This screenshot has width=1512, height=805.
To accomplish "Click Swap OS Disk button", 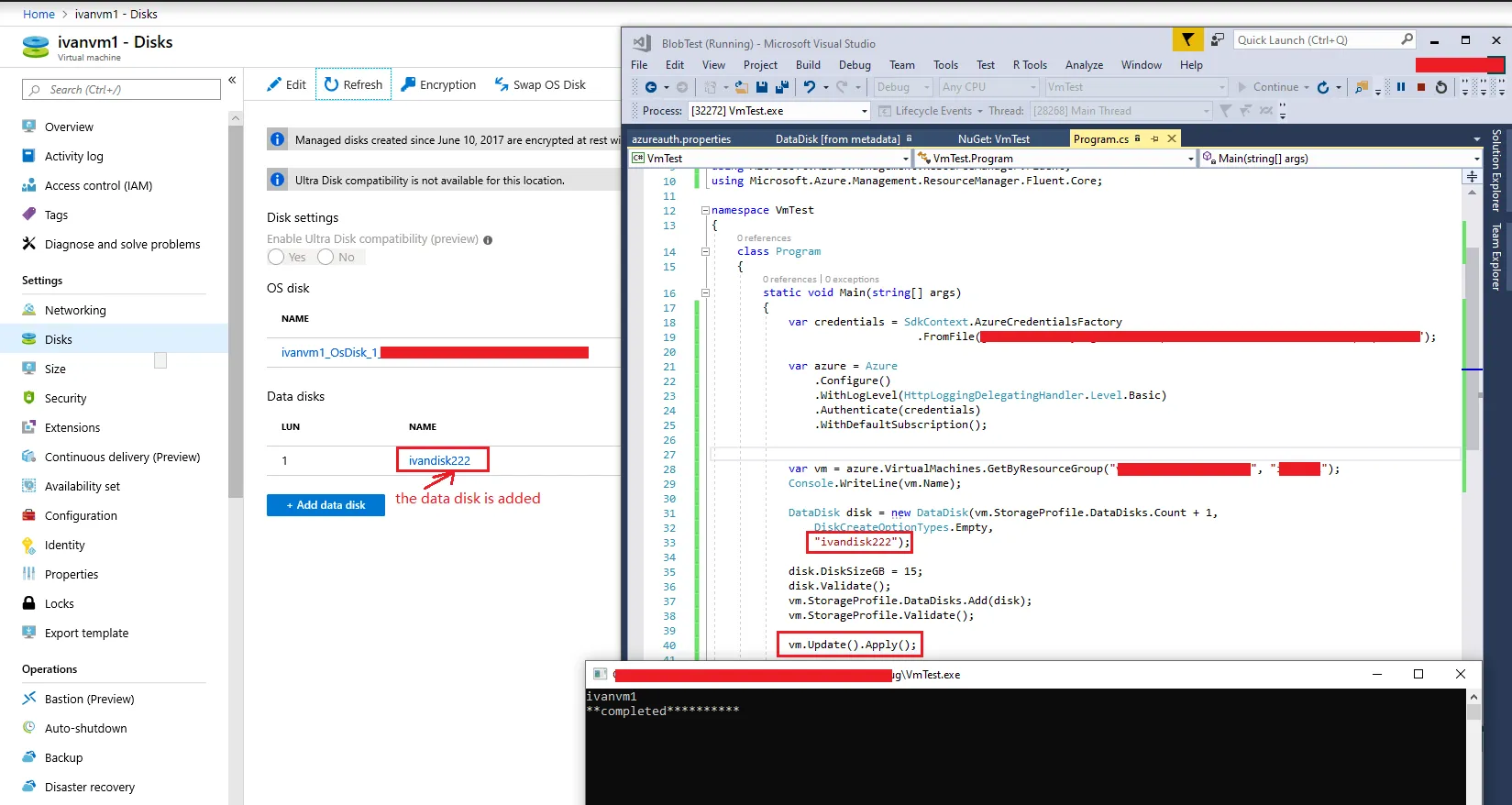I will (x=540, y=84).
